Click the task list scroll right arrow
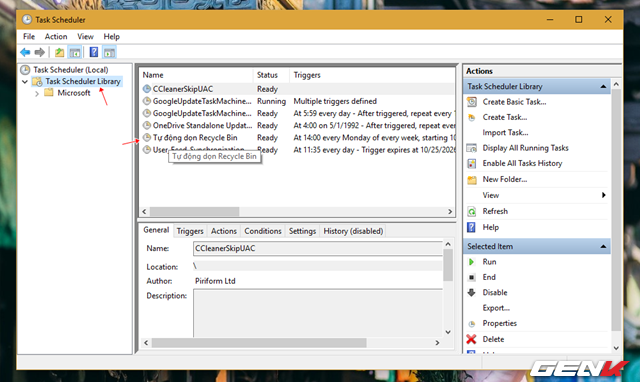Viewport: 640px width, 382px height. click(450, 211)
